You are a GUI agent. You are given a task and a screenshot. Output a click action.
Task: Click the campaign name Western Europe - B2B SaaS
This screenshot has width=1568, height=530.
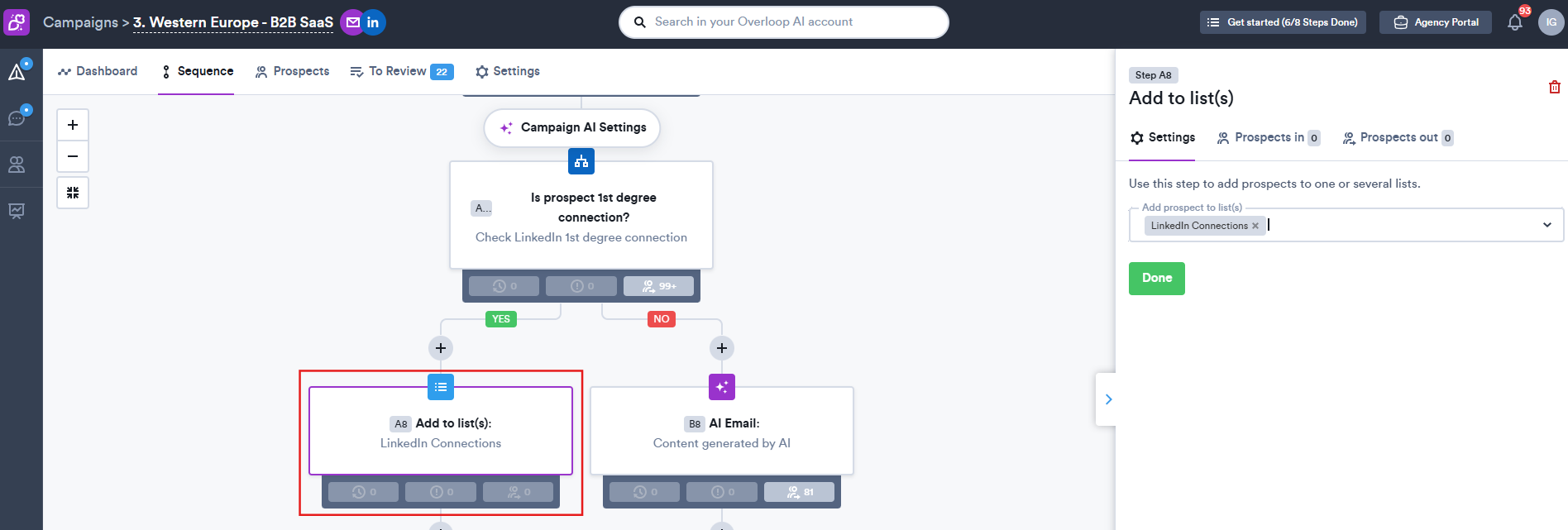coord(233,22)
